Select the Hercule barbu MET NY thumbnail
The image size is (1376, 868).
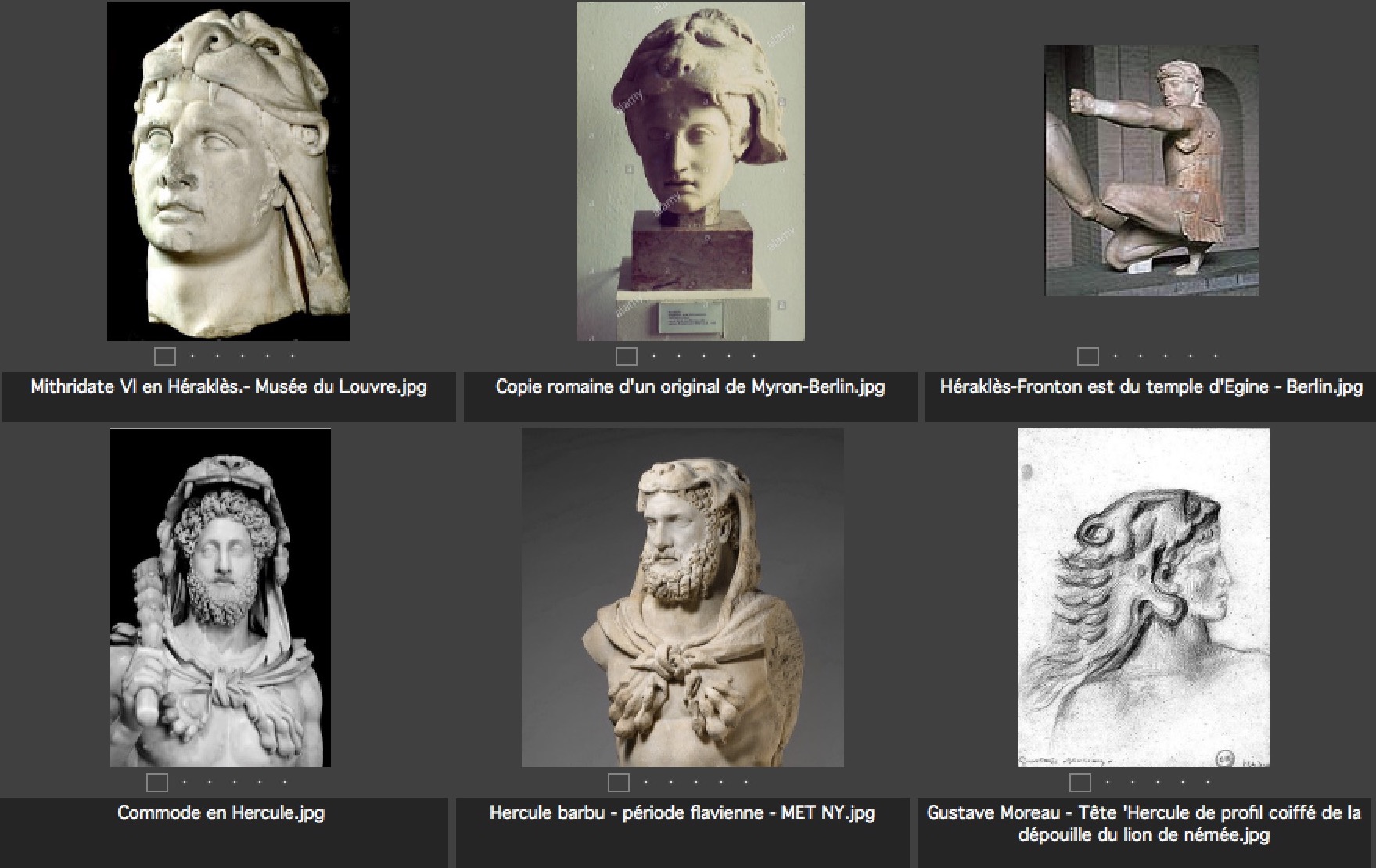click(683, 597)
